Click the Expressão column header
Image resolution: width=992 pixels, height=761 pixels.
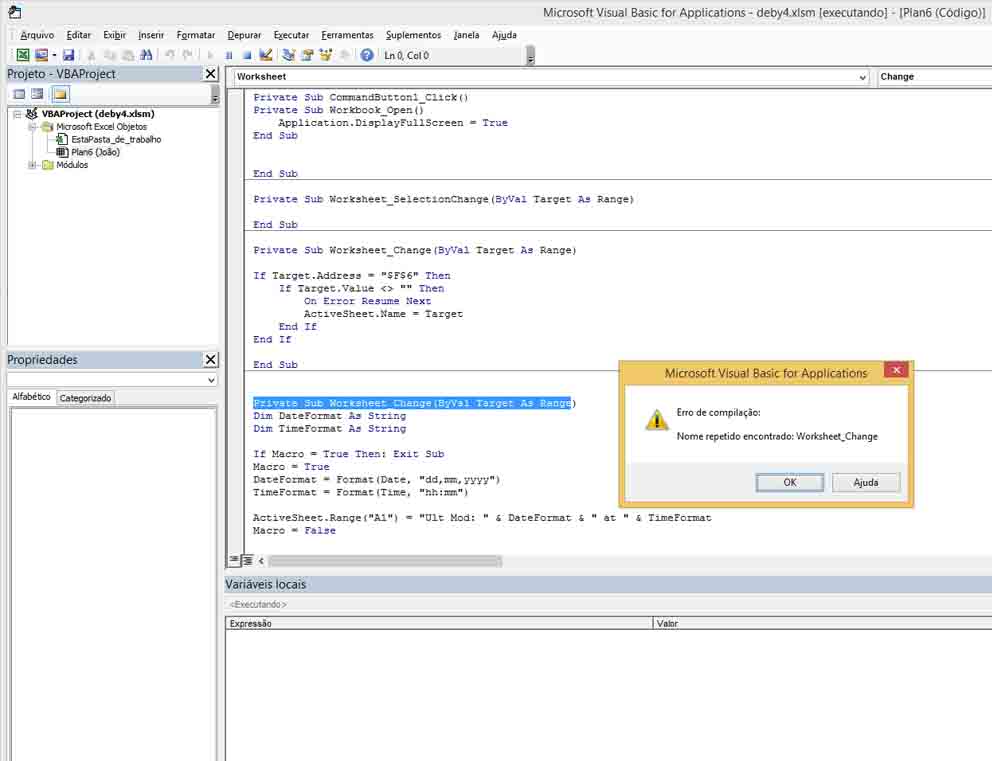click(x=438, y=623)
